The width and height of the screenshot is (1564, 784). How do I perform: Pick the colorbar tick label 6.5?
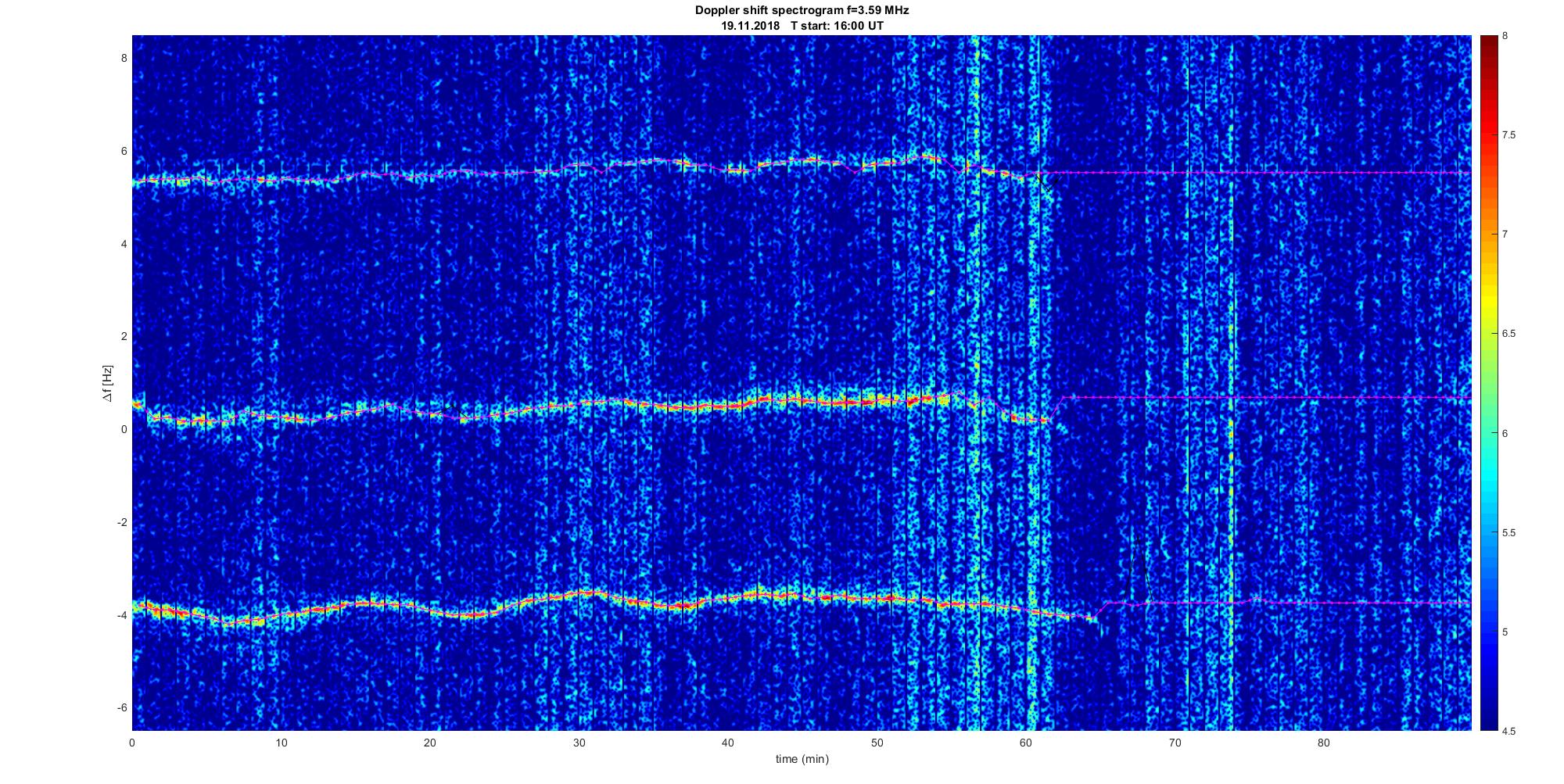[1508, 334]
